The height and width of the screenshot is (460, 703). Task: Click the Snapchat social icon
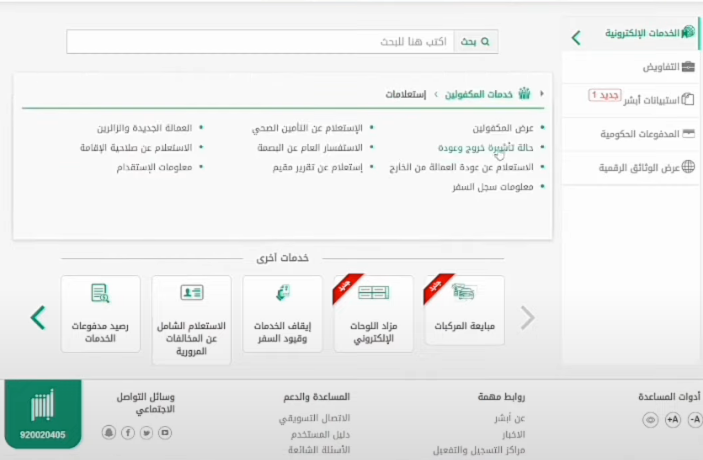[108, 433]
